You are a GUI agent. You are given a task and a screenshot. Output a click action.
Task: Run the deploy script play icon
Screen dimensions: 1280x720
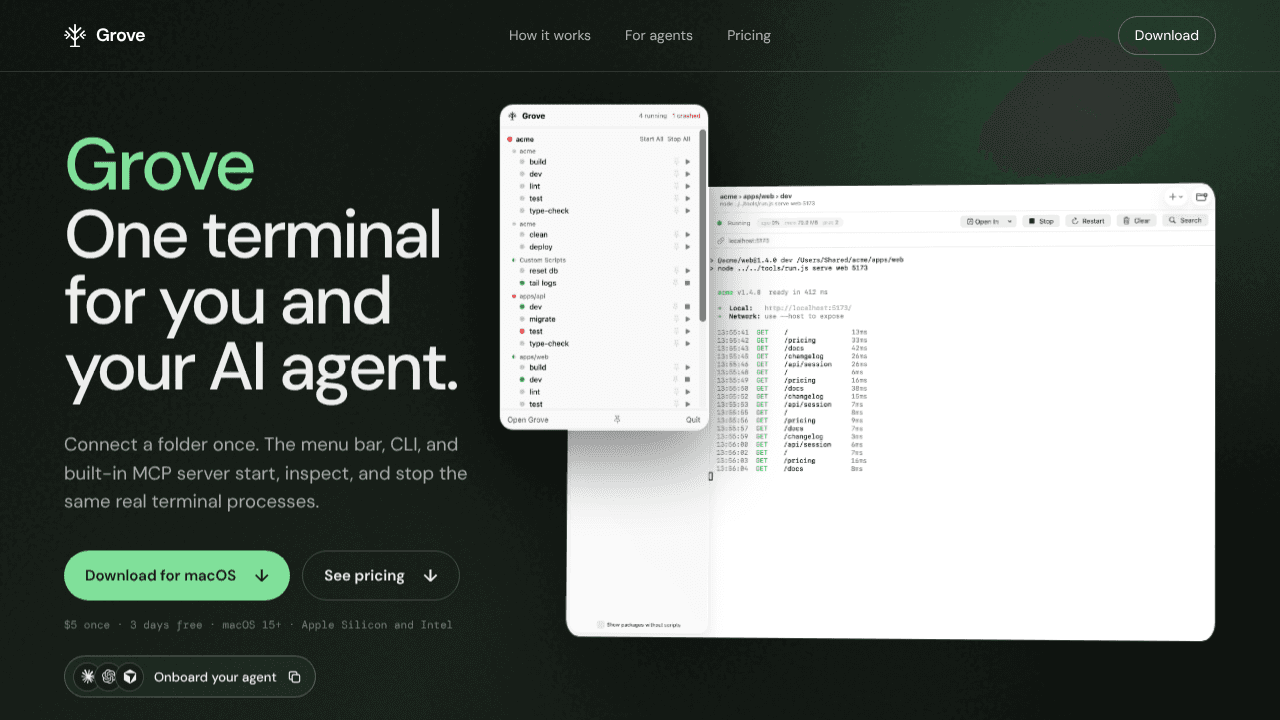(688, 247)
